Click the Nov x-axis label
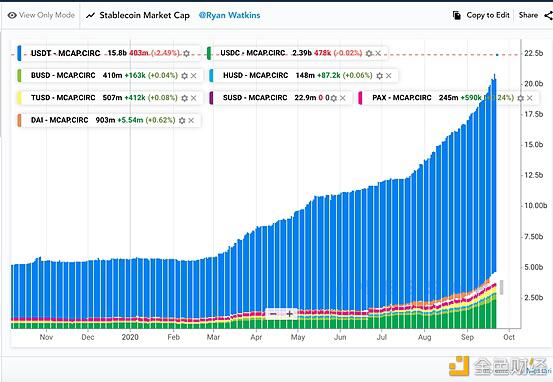Viewport: 553px width, 382px height. 46,337
